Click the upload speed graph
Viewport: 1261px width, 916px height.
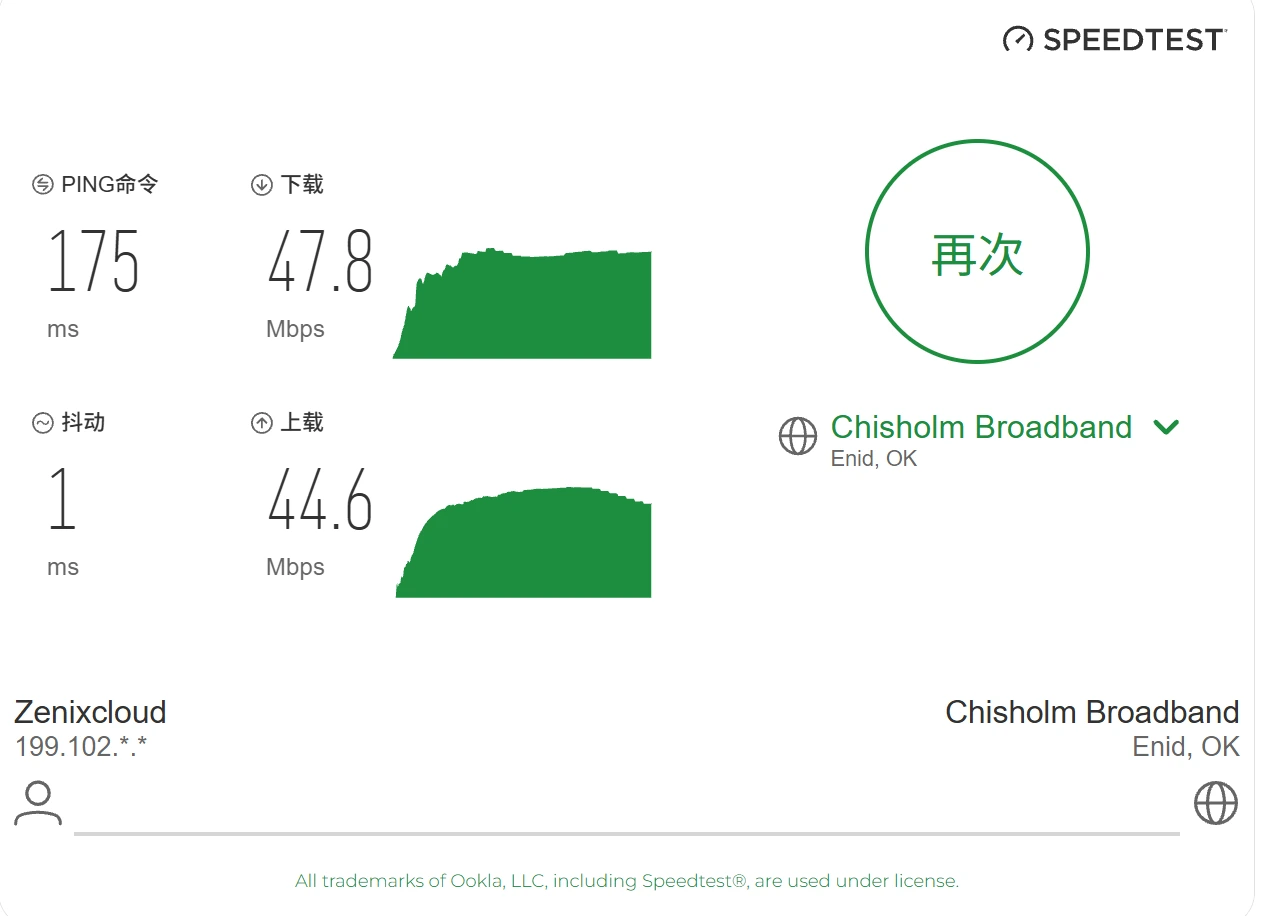tap(524, 542)
